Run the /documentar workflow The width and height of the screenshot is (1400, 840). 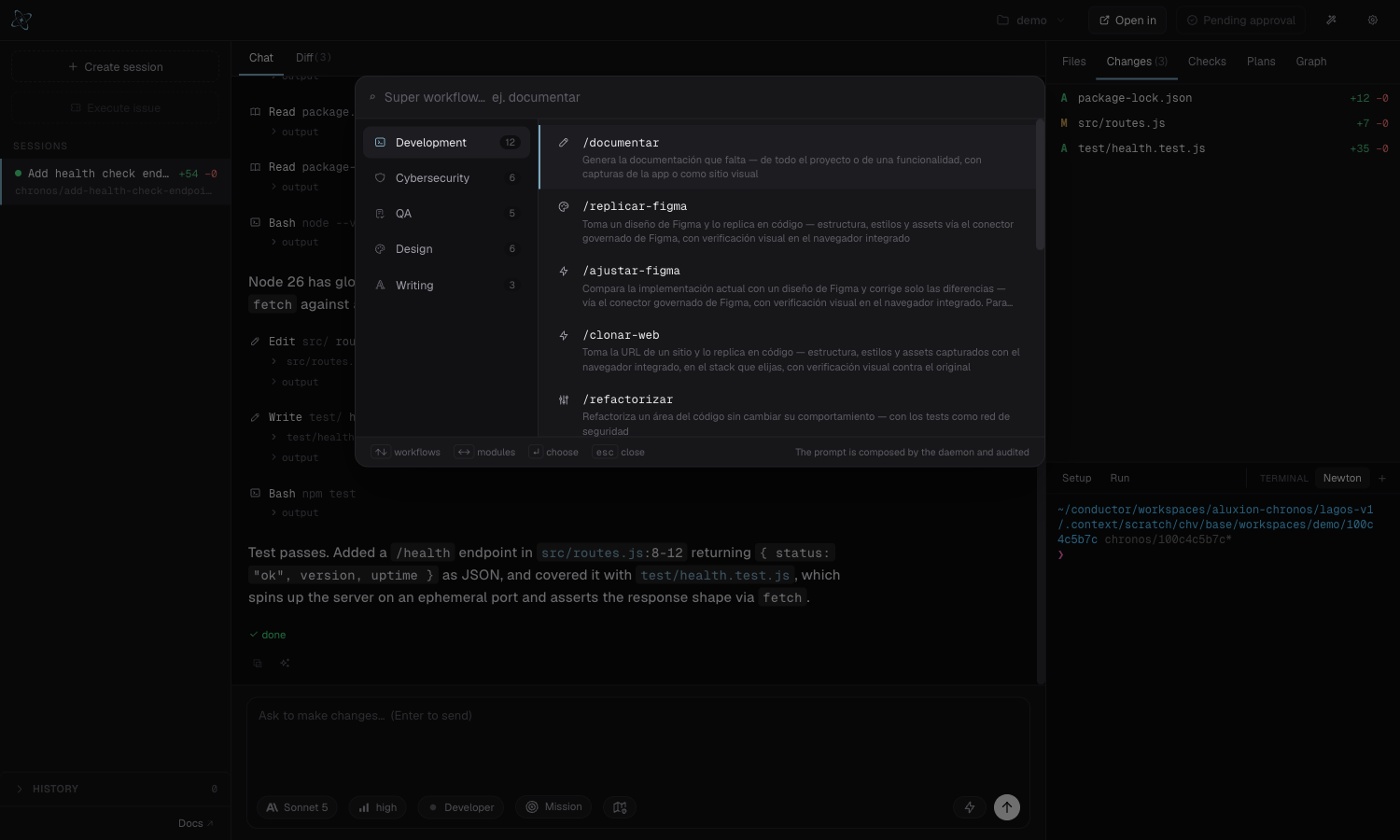787,158
